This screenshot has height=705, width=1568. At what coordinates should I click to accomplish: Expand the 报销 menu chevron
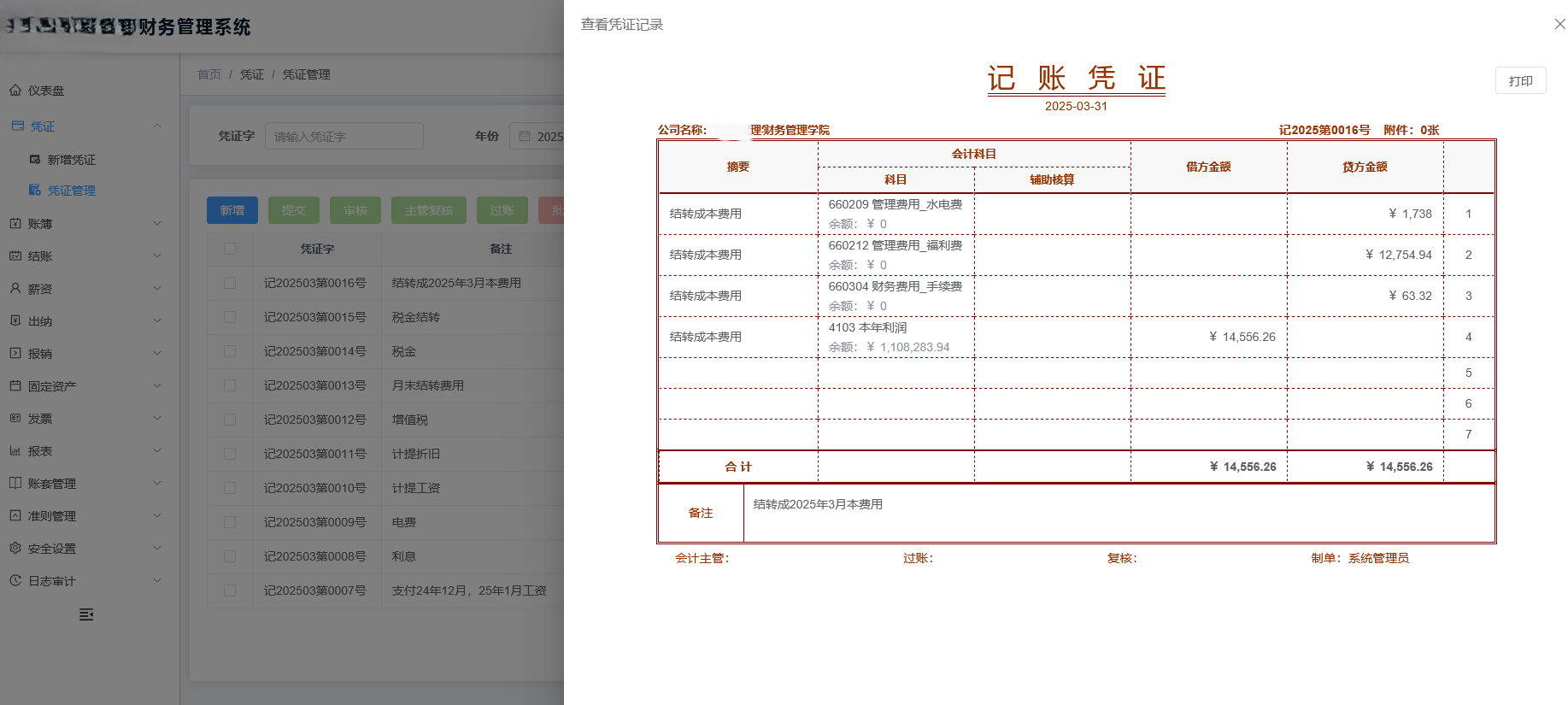(x=157, y=353)
